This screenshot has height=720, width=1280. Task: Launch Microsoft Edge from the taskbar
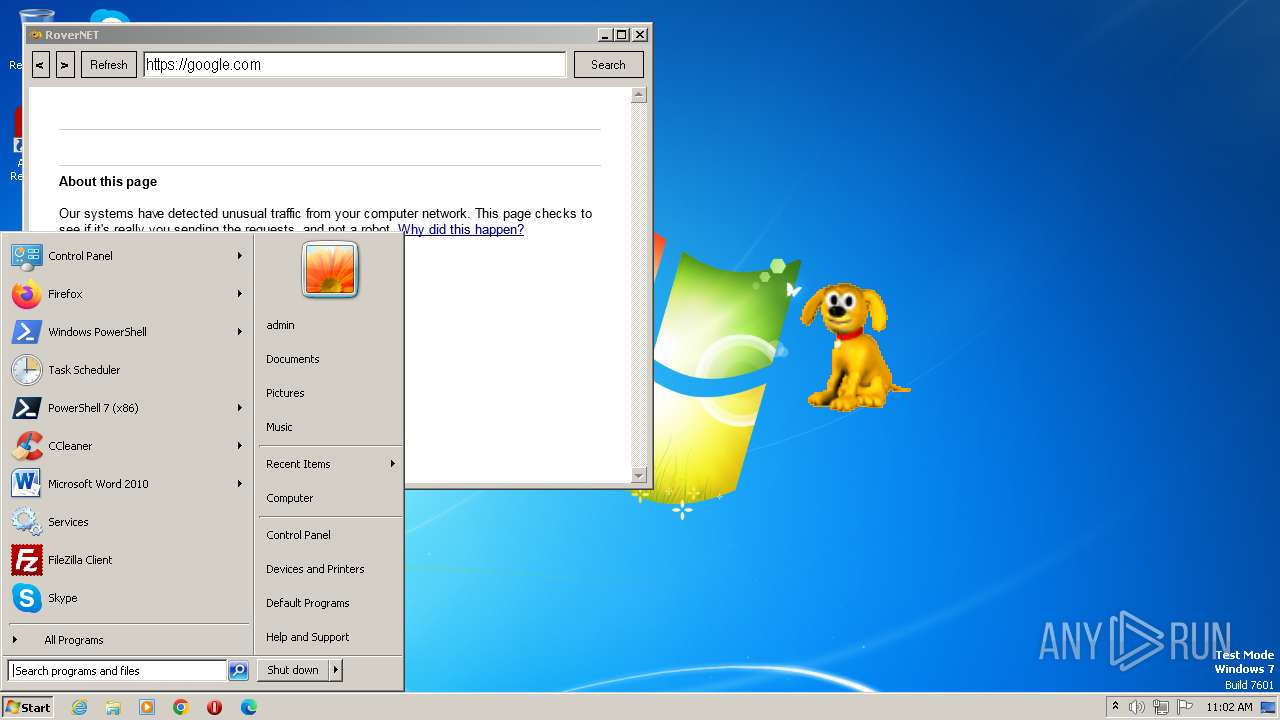tap(249, 707)
